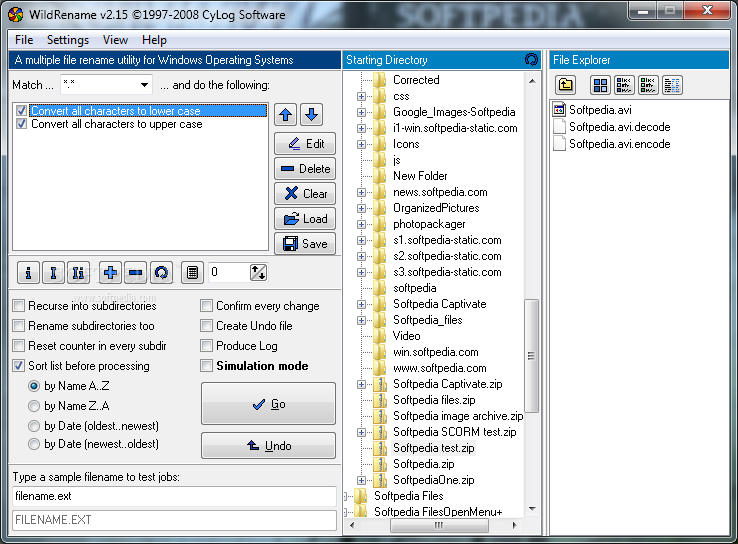Enable Produce Log option
738x544 pixels.
tap(206, 346)
